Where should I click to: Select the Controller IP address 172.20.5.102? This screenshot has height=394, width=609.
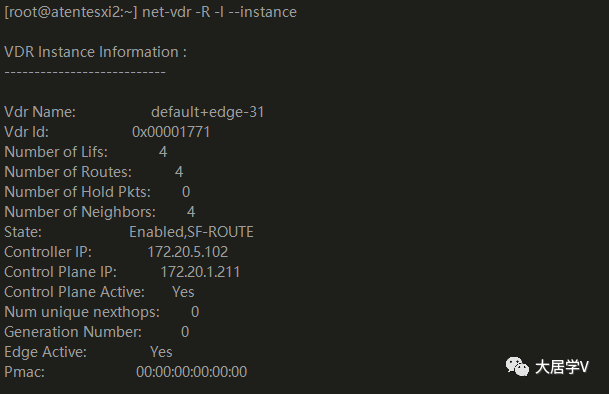[x=188, y=252]
